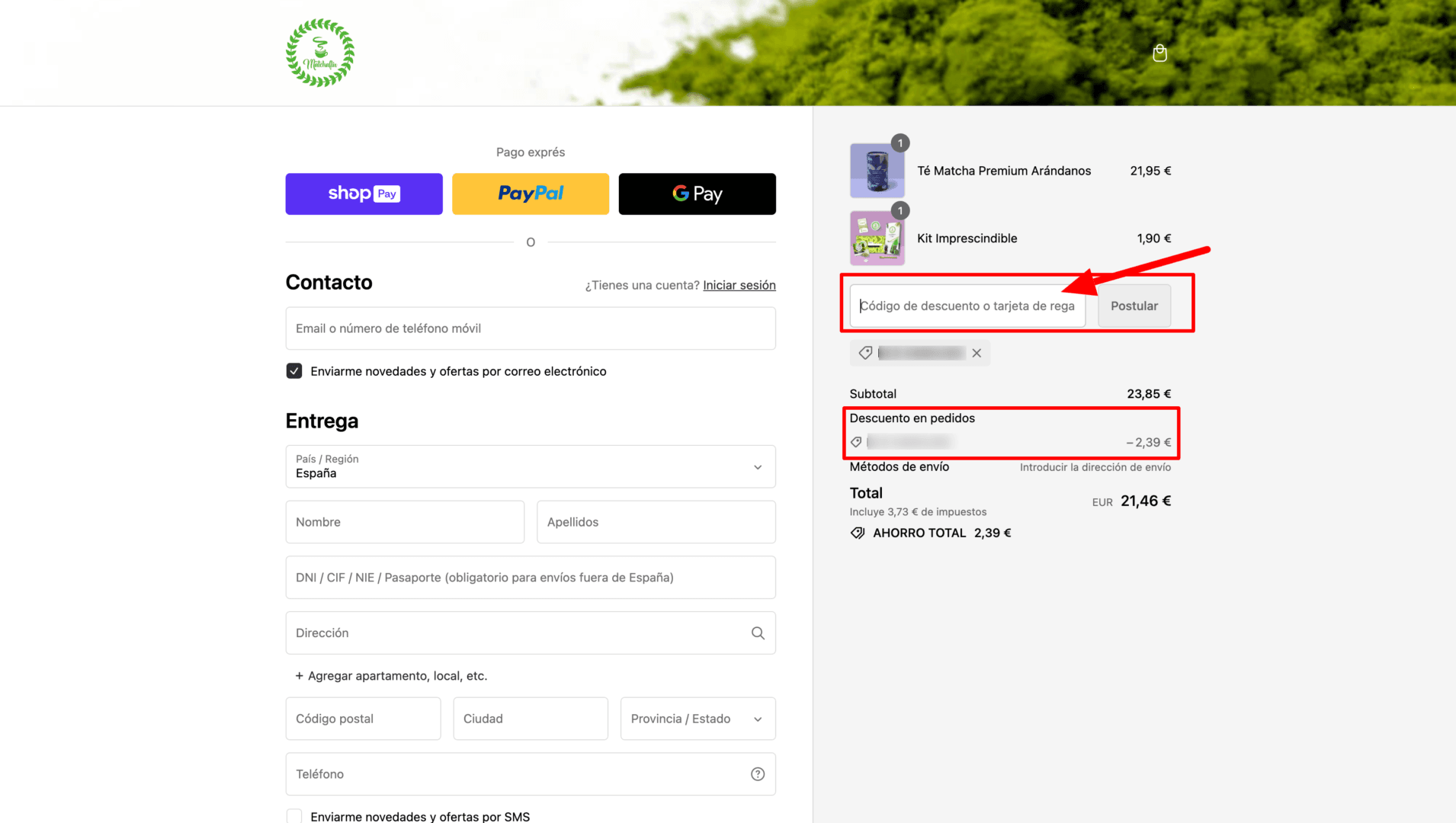Click the Descuento en pedidos label
The image size is (1456, 823).
pyautogui.click(x=912, y=418)
